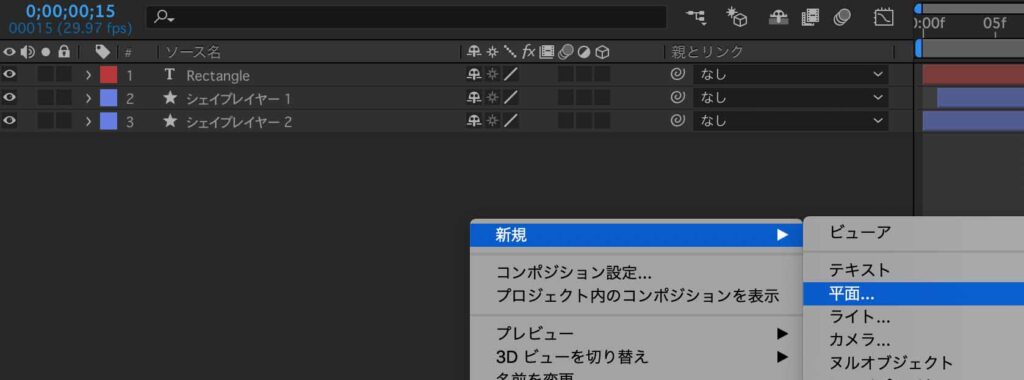Click the ソース名 column header
The image size is (1024, 380).
[193, 52]
